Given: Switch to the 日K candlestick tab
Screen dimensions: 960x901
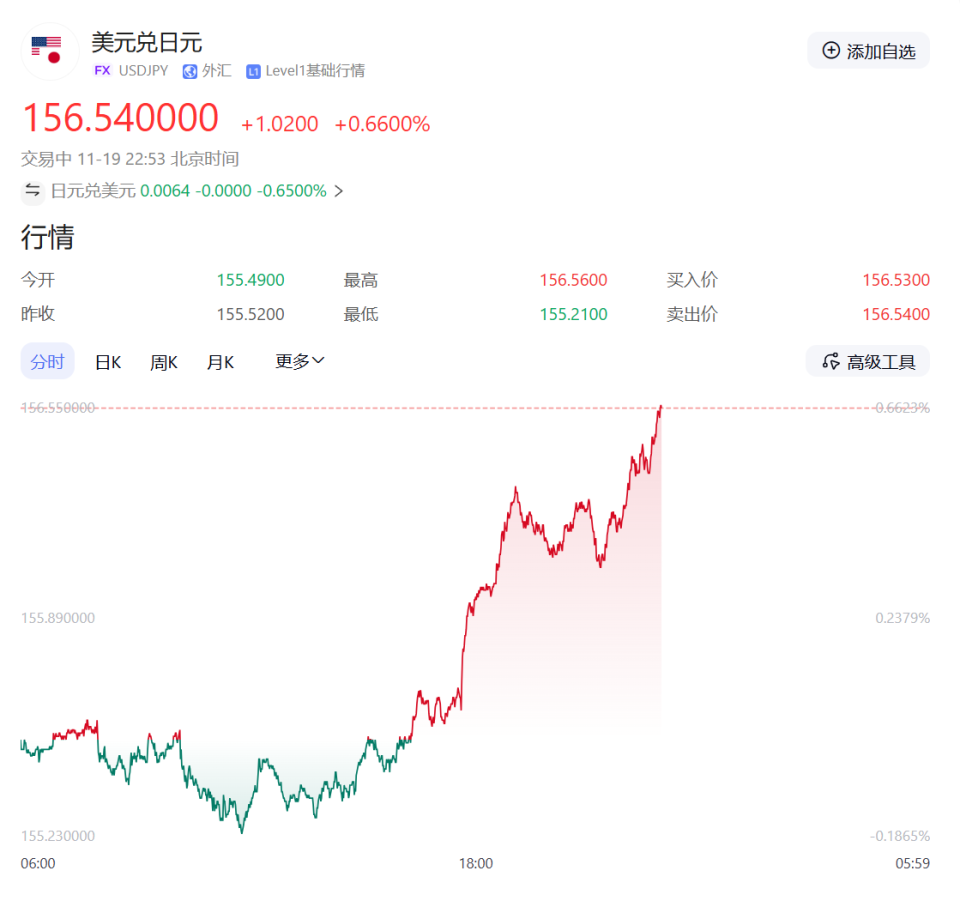Looking at the screenshot, I should tap(107, 361).
